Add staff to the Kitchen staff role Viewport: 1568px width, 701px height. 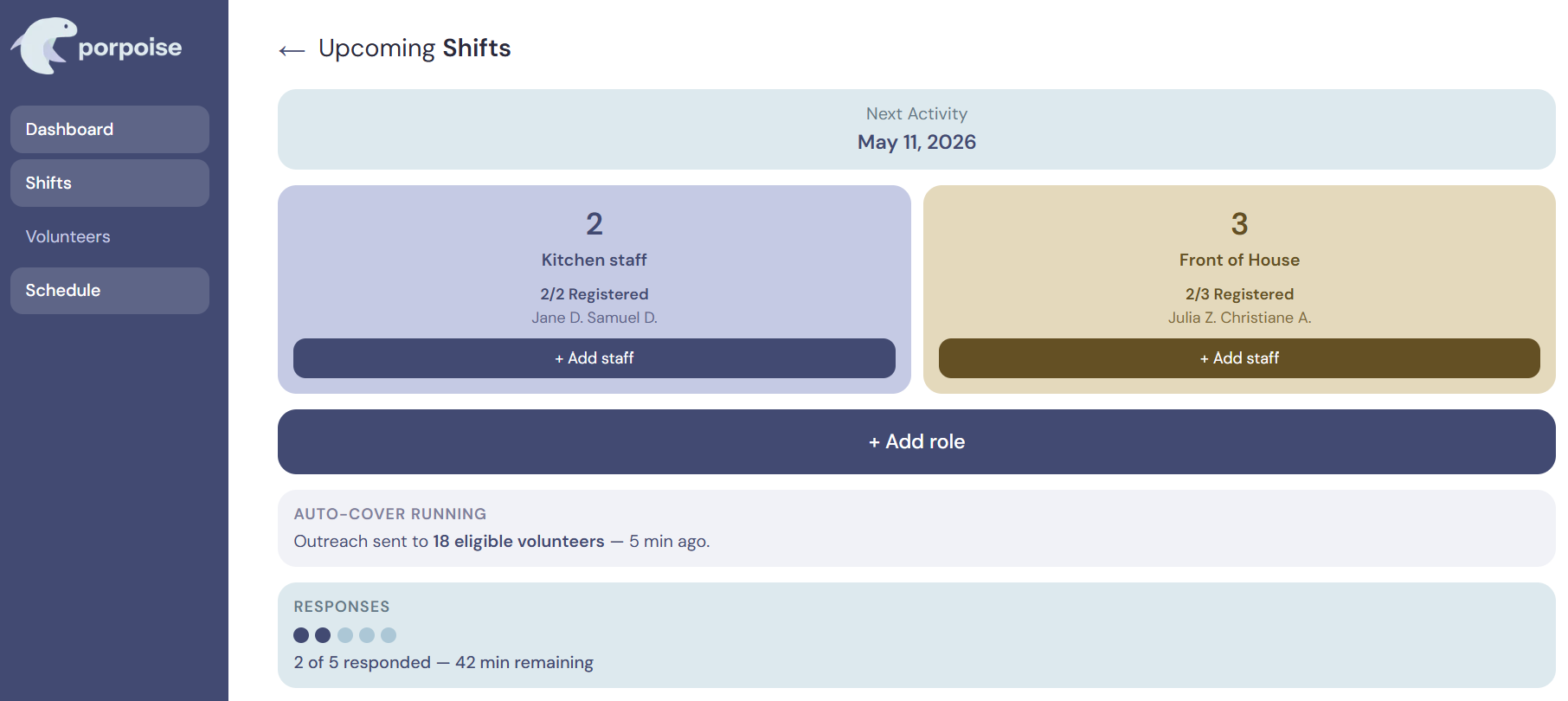(x=594, y=358)
